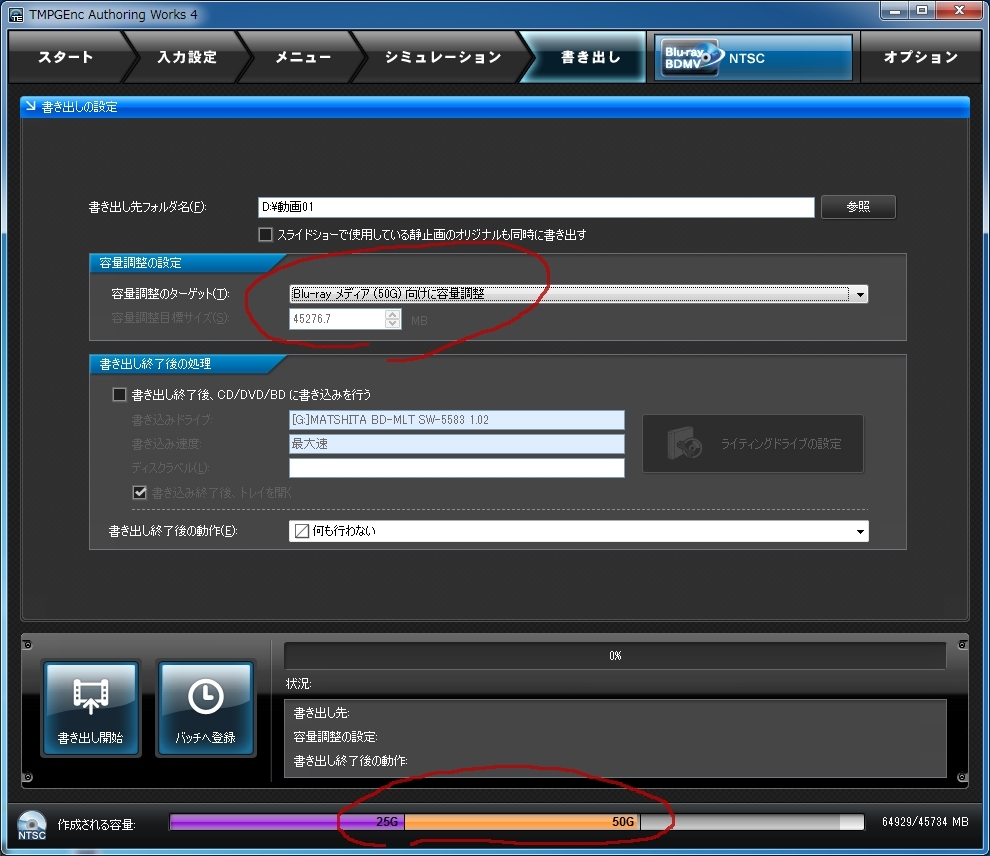Select the 書き出し tab
The height and width of the screenshot is (856, 990).
coord(590,57)
